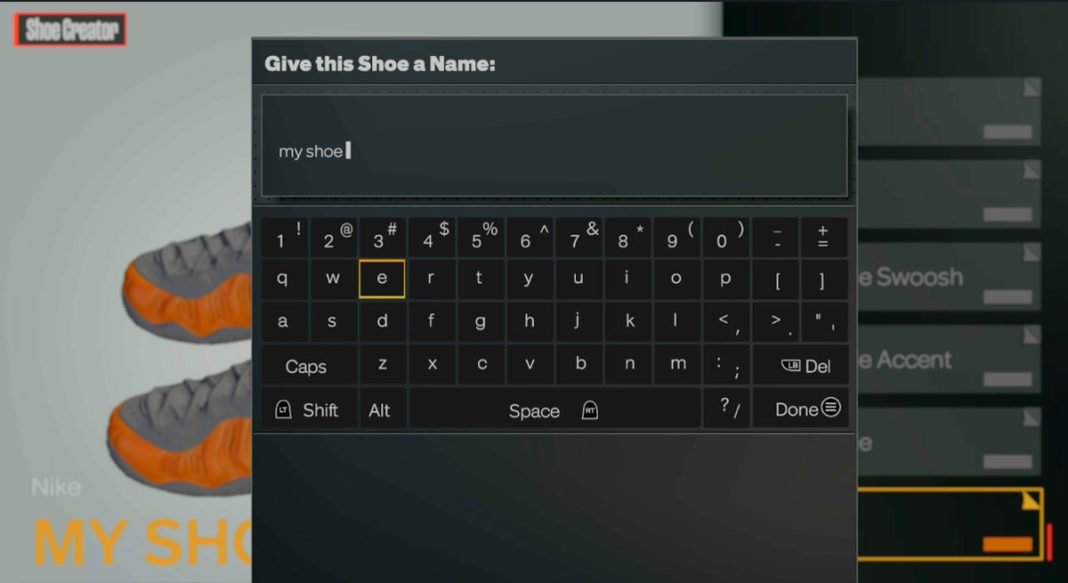This screenshot has width=1068, height=583.
Task: Click corner triangle marker on Accent item
Action: tap(1031, 334)
